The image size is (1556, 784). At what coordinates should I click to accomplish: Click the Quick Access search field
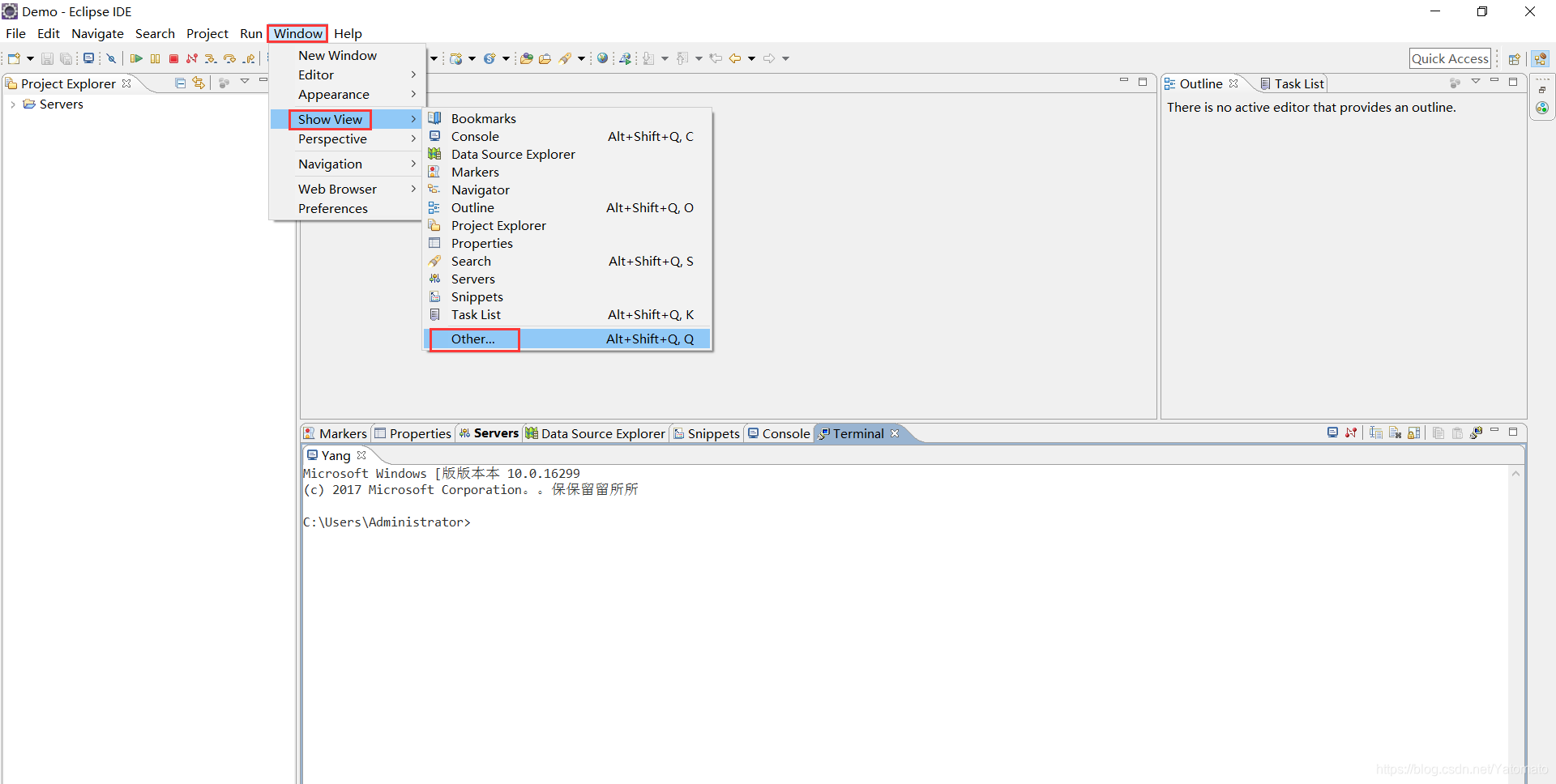point(1450,58)
